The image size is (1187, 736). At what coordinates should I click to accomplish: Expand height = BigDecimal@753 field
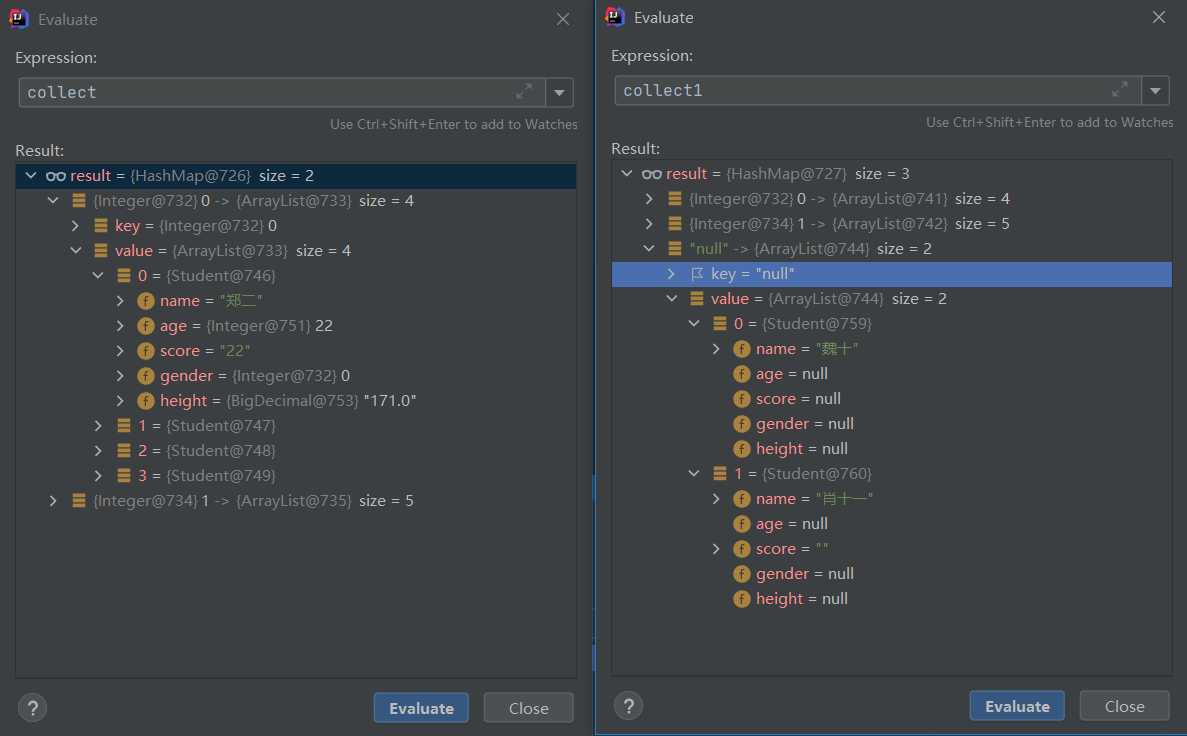pos(120,401)
